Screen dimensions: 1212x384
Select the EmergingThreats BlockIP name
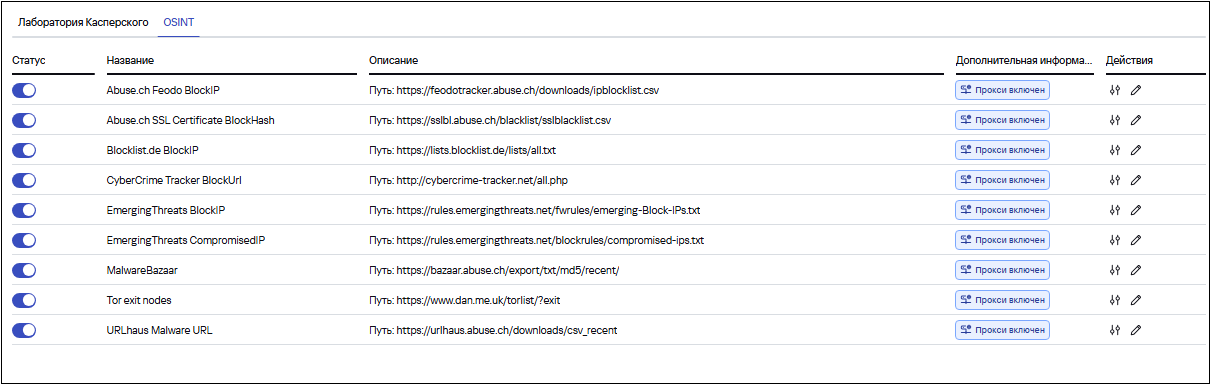166,210
